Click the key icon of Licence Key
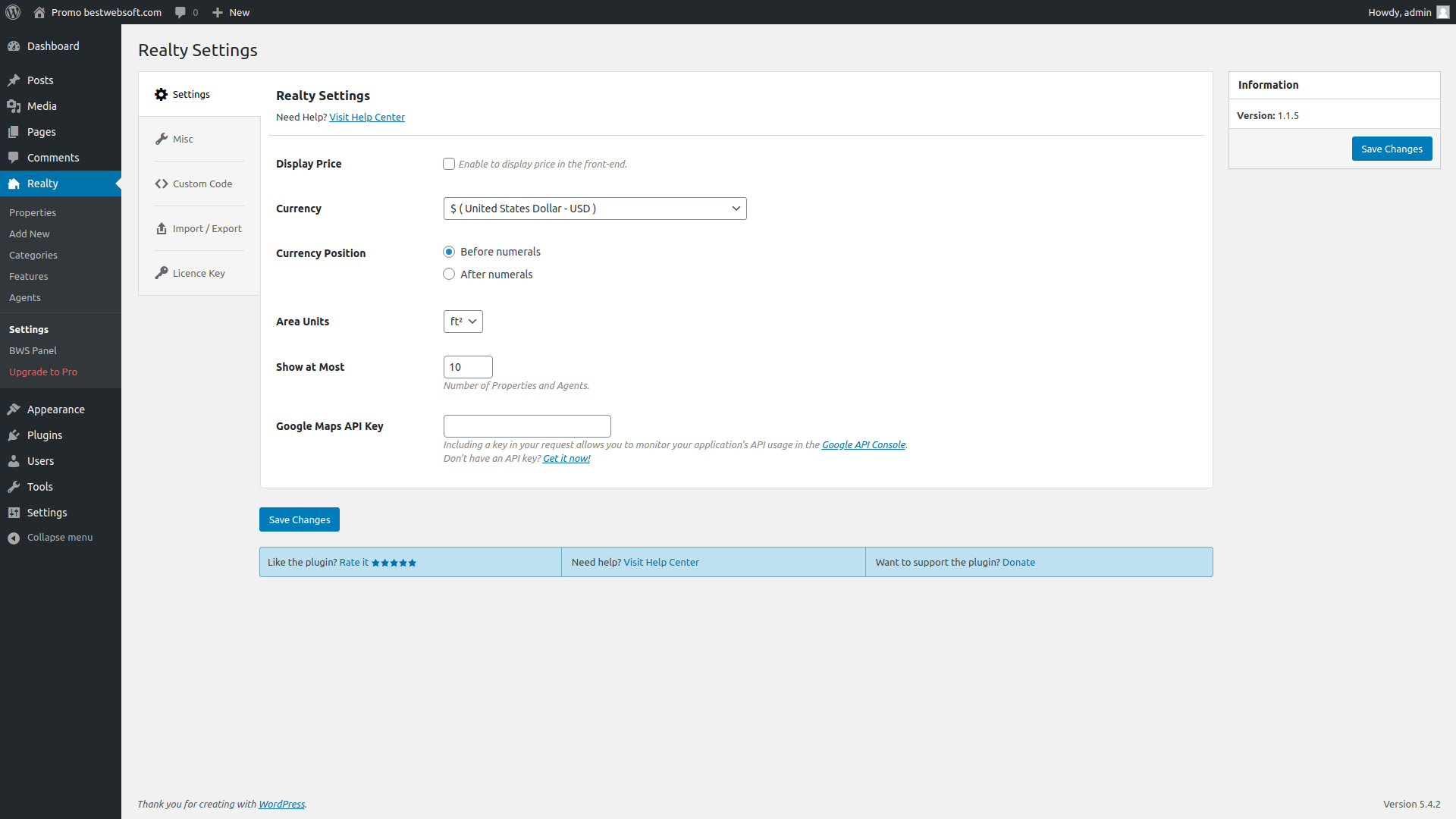 [x=162, y=273]
